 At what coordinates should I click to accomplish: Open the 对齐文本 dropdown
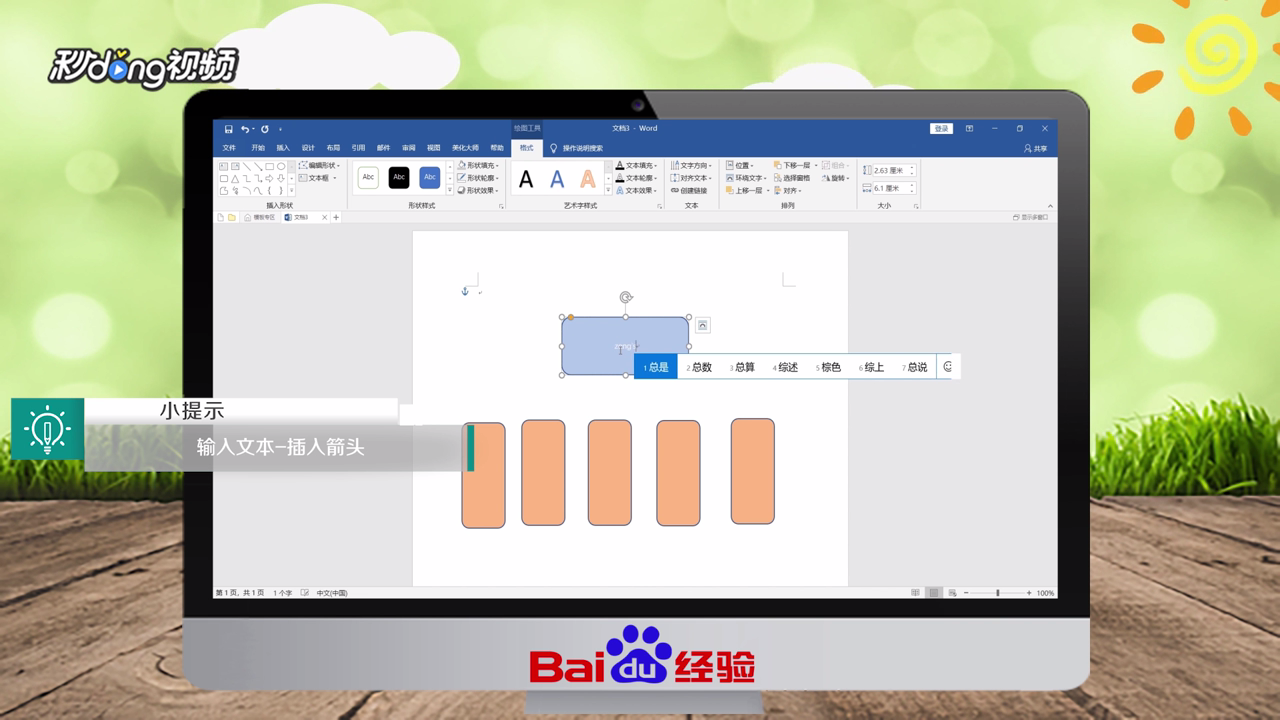691,178
